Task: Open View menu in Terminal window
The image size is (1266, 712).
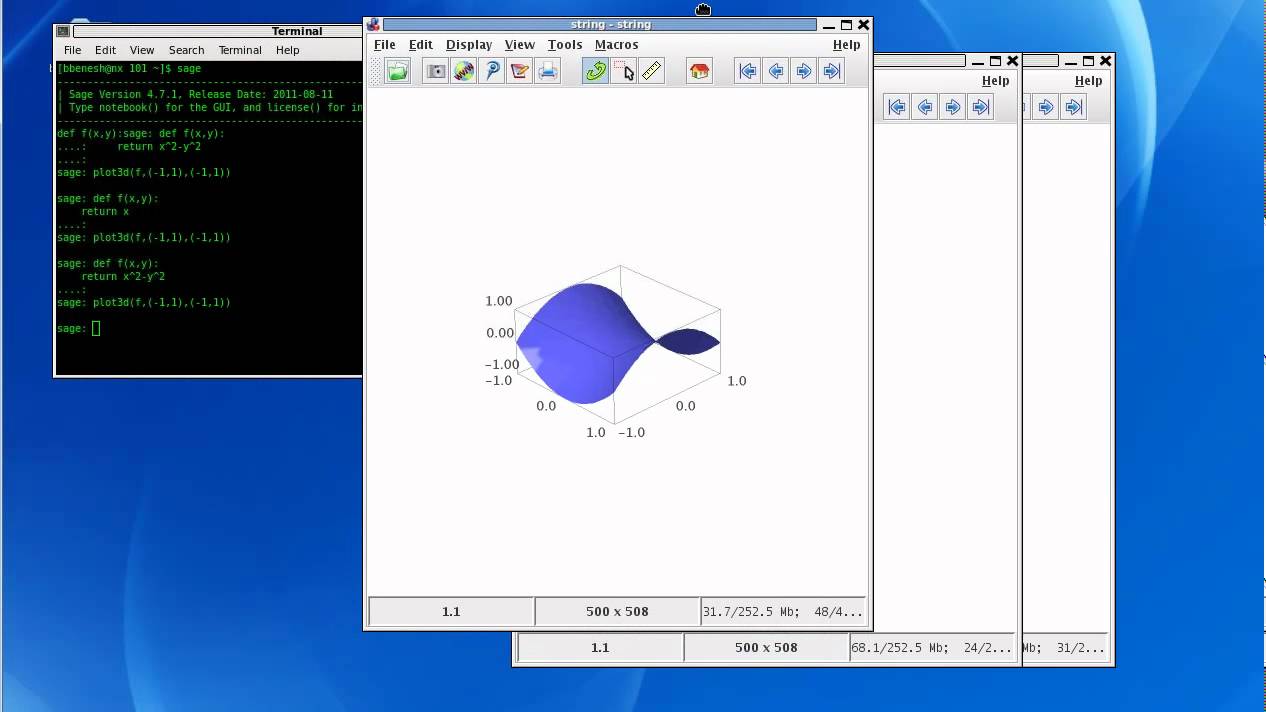Action: [x=142, y=50]
